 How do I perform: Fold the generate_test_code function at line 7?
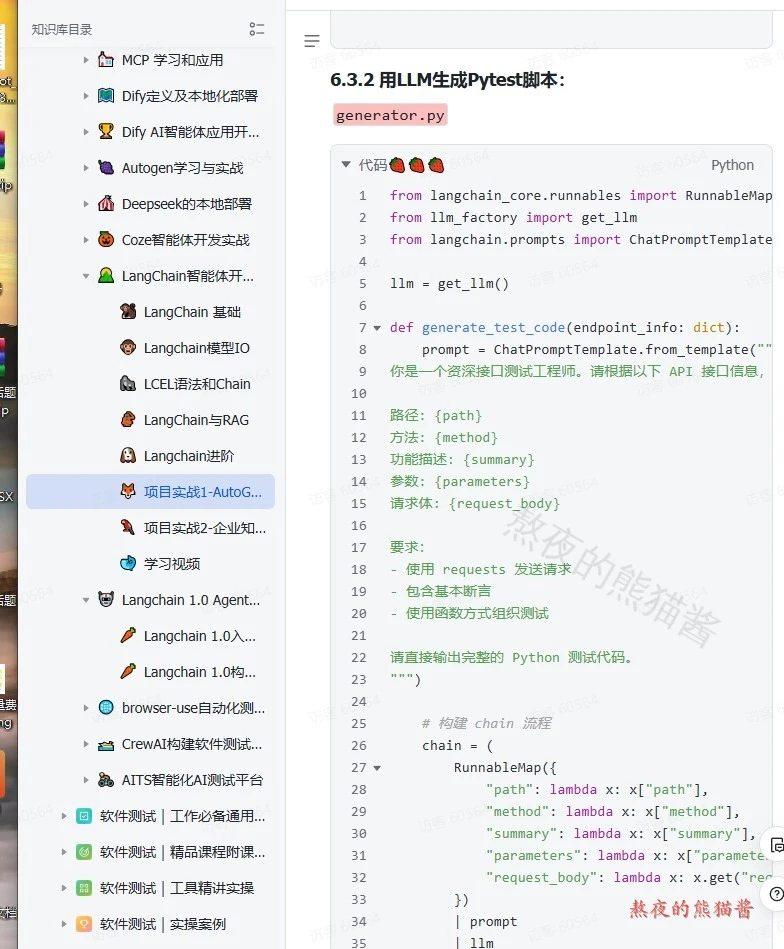pyautogui.click(x=377, y=328)
